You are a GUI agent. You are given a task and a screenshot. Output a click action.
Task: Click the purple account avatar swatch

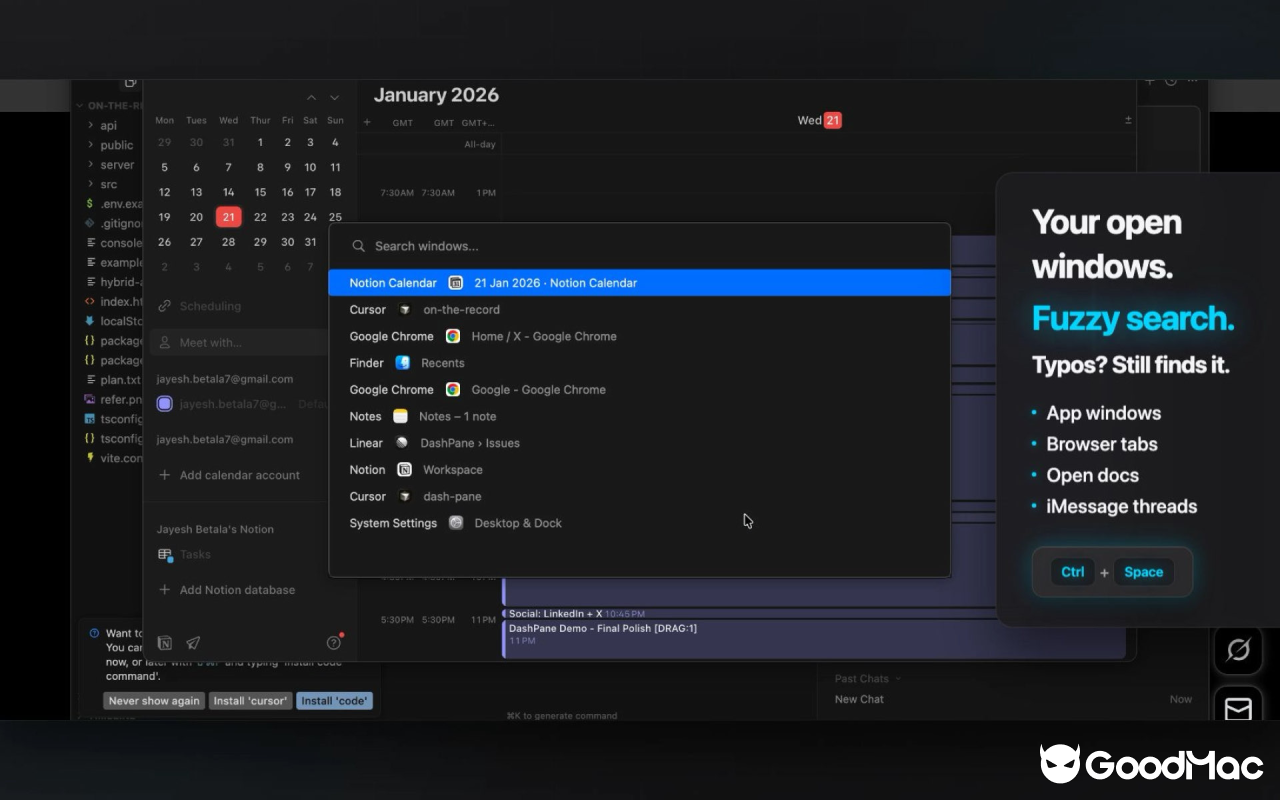point(164,403)
